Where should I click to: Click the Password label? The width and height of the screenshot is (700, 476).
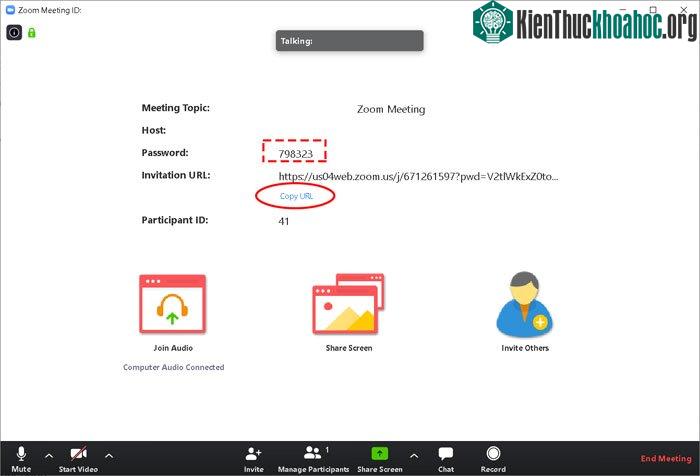point(165,153)
